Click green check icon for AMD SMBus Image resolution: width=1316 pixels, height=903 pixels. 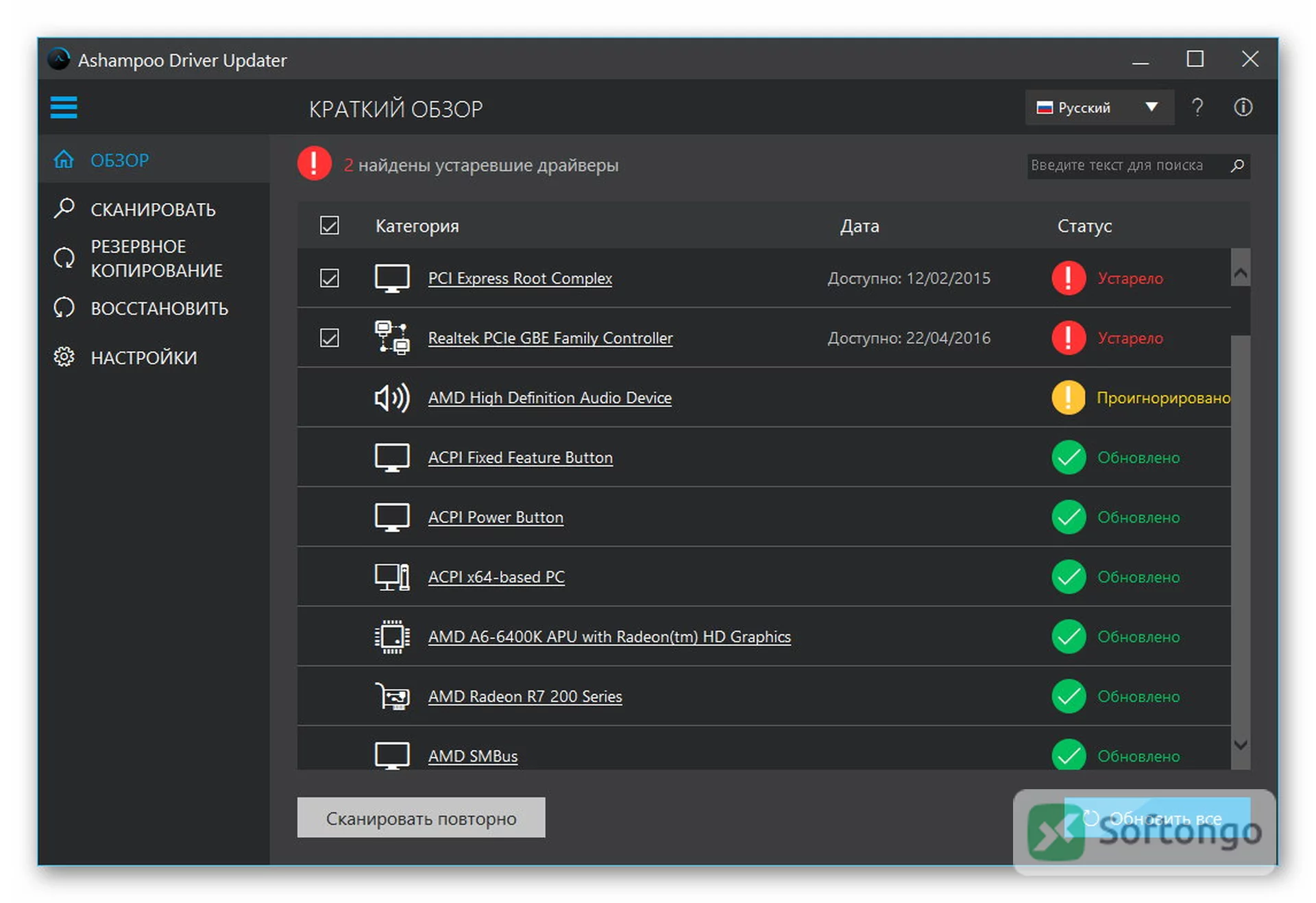point(1069,754)
